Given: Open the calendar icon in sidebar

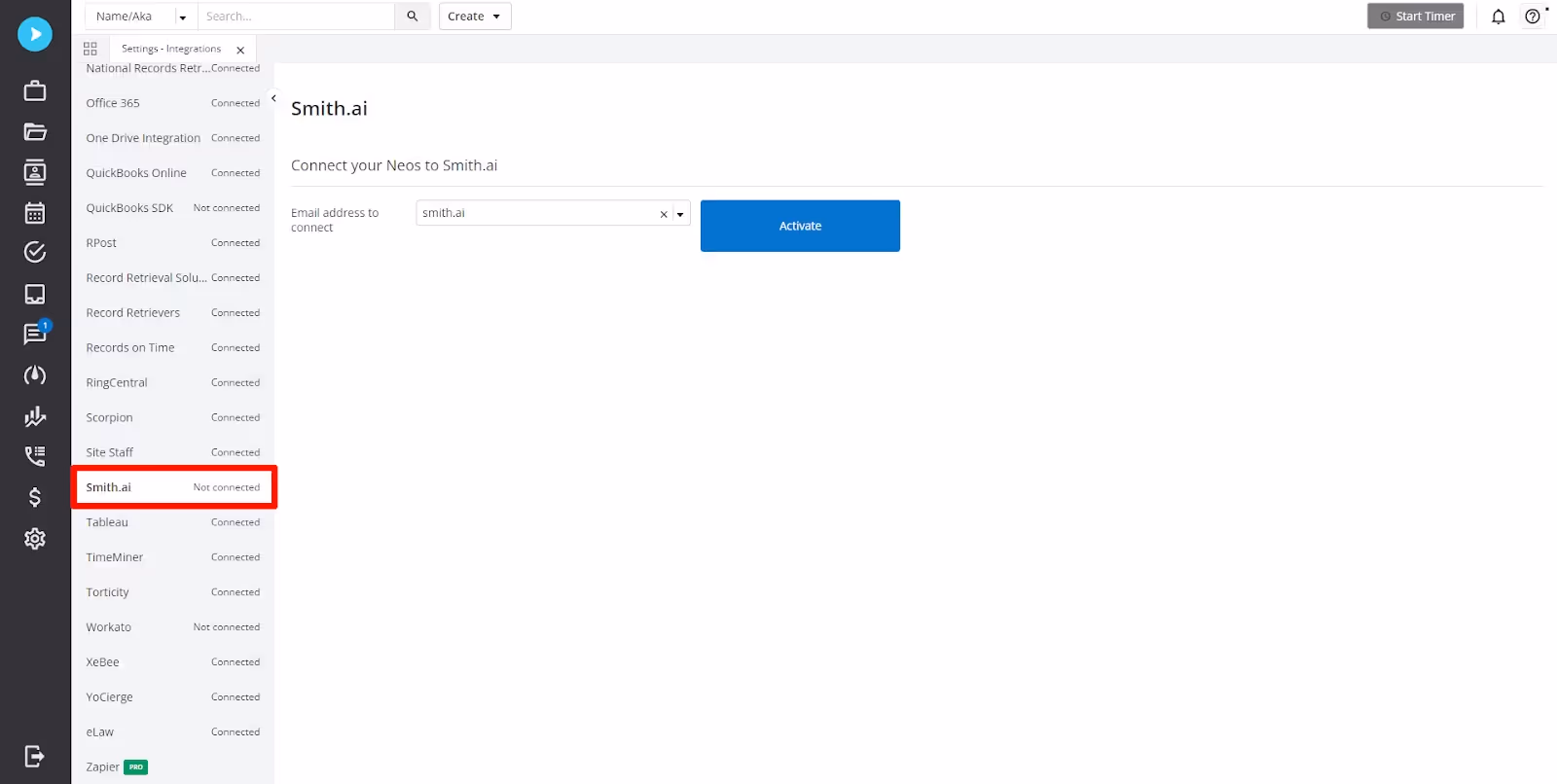Looking at the screenshot, I should coord(35,213).
